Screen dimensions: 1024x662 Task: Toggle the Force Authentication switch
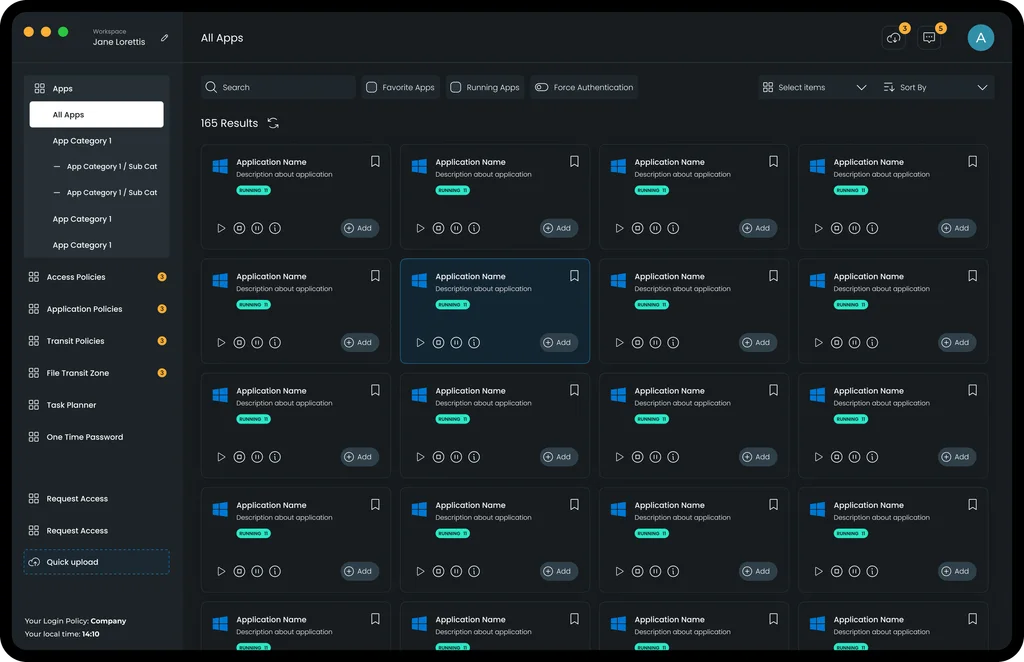tap(541, 87)
